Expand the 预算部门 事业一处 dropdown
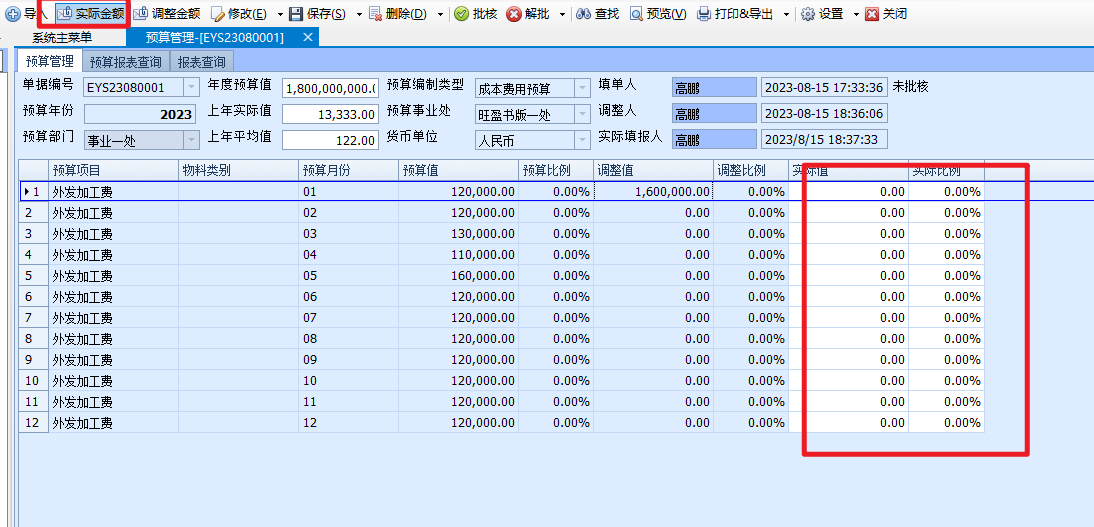This screenshot has width=1094, height=527. click(x=191, y=140)
